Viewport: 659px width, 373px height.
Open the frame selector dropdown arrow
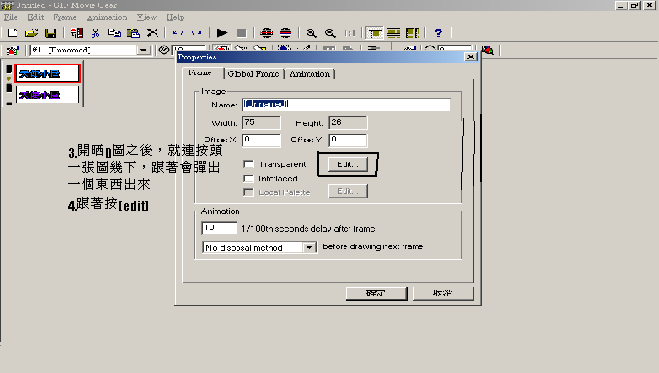tap(143, 50)
